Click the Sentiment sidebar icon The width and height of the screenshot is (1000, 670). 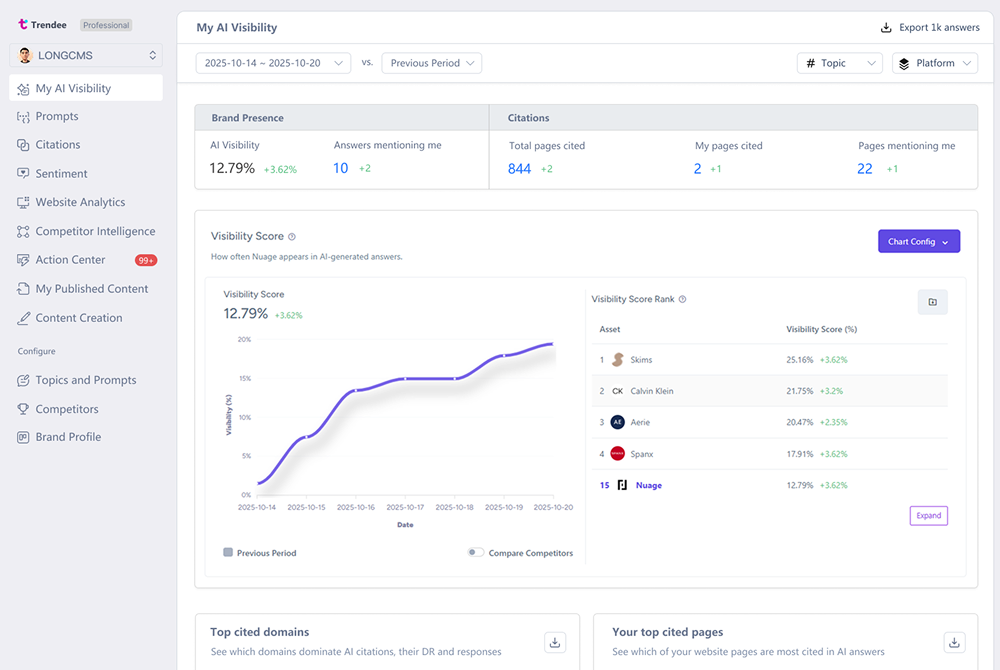point(23,173)
